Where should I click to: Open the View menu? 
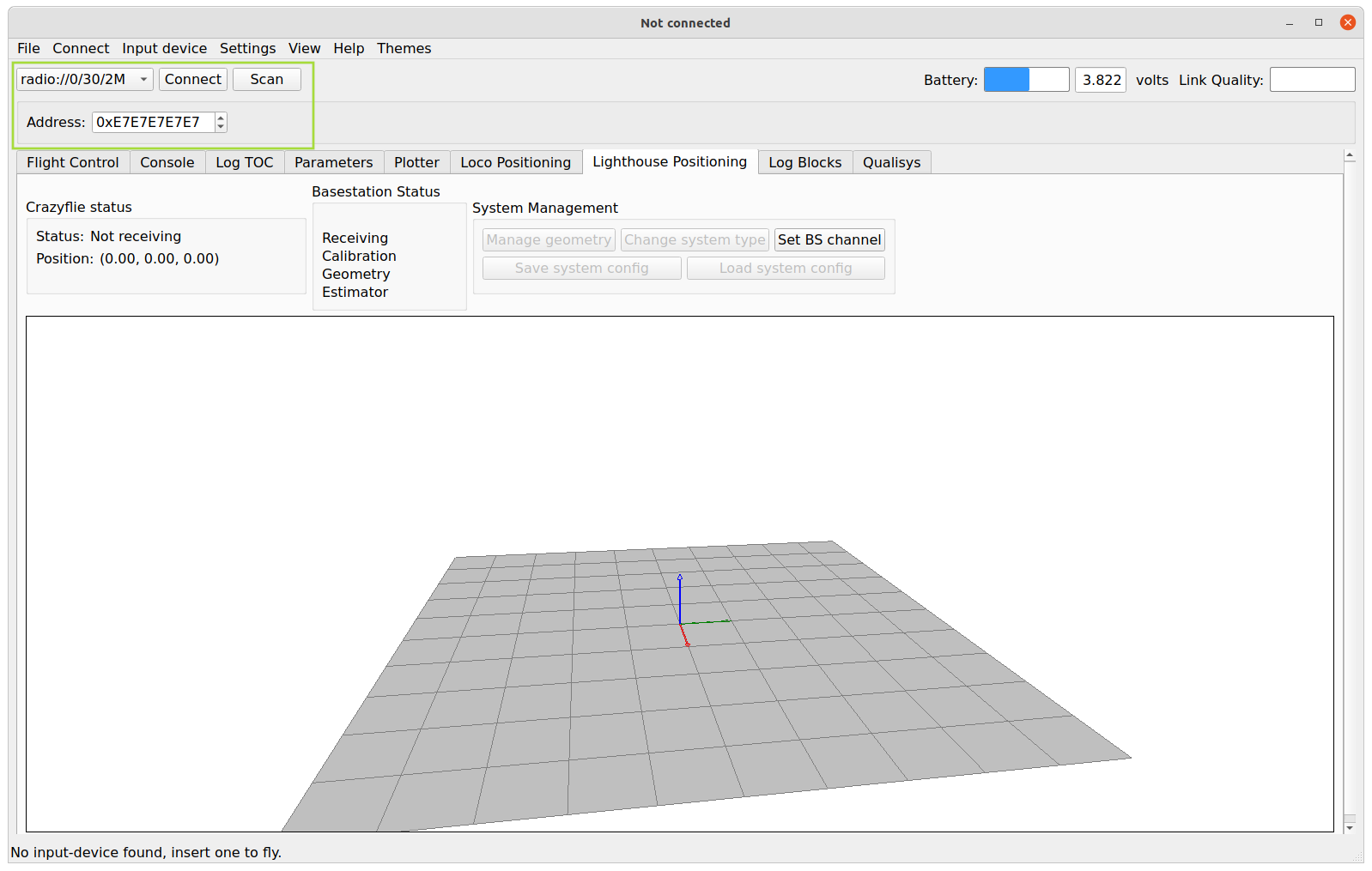tap(304, 48)
